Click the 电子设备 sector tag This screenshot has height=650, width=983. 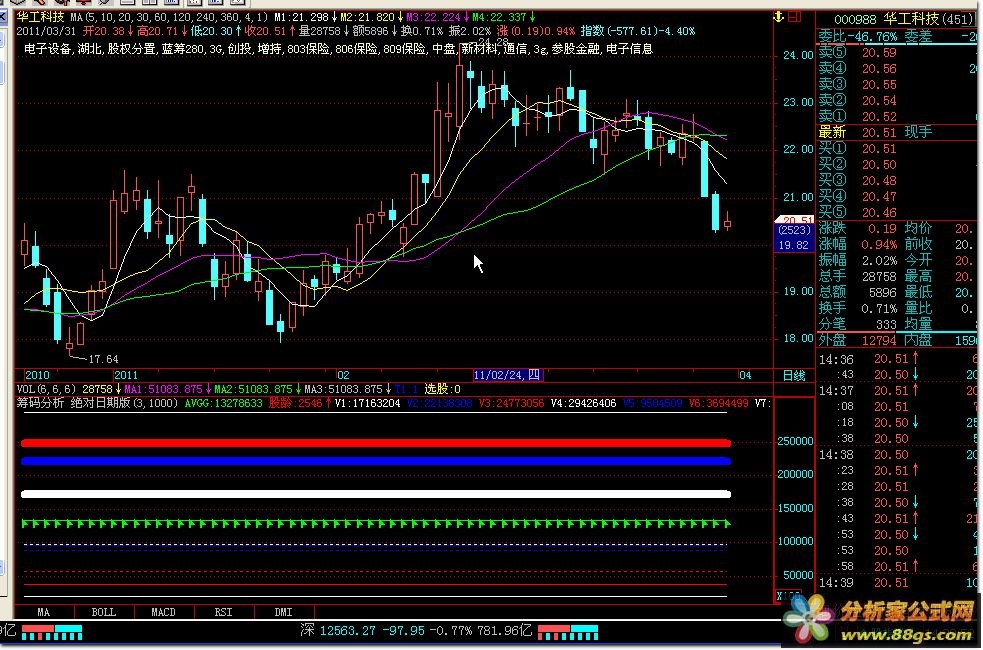click(48, 48)
